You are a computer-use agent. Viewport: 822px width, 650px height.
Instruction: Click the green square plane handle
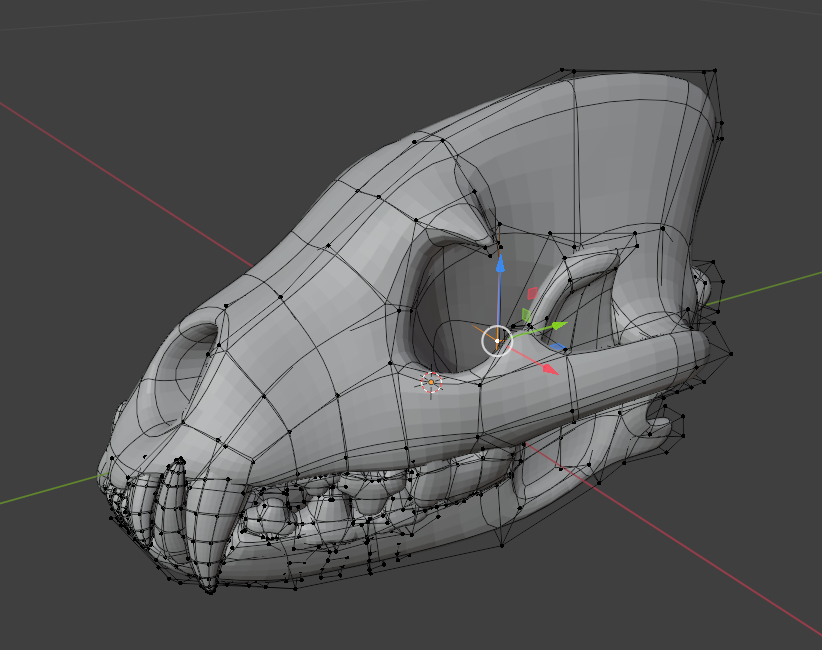(526, 314)
